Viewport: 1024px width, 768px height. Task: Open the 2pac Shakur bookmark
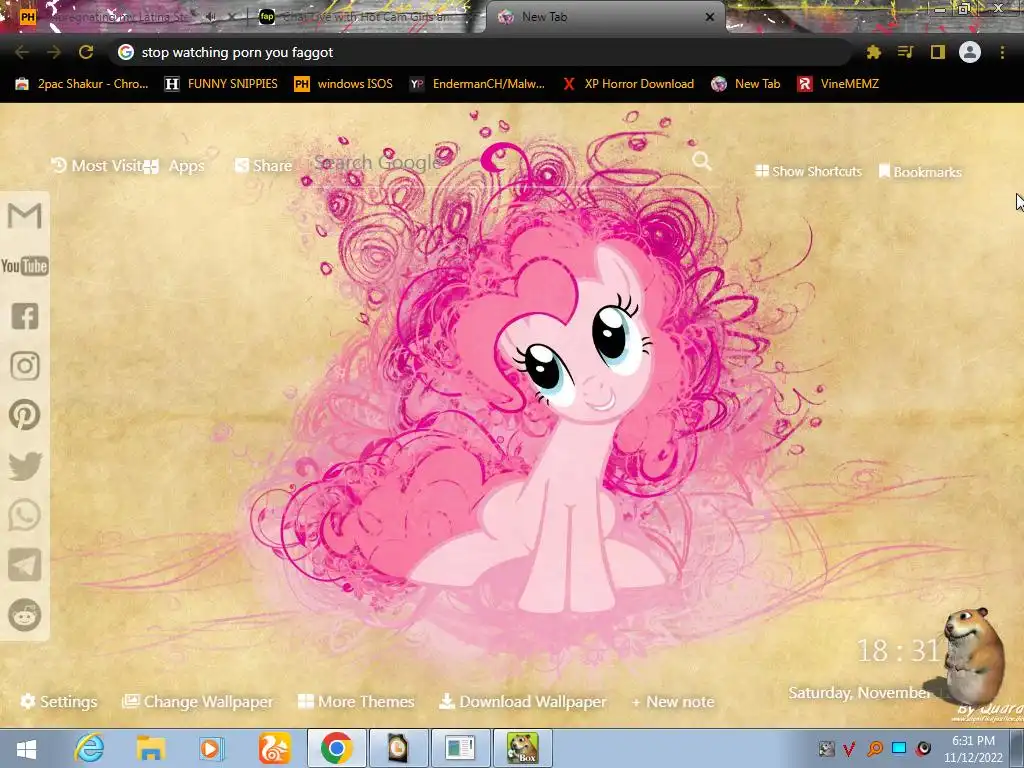click(82, 84)
